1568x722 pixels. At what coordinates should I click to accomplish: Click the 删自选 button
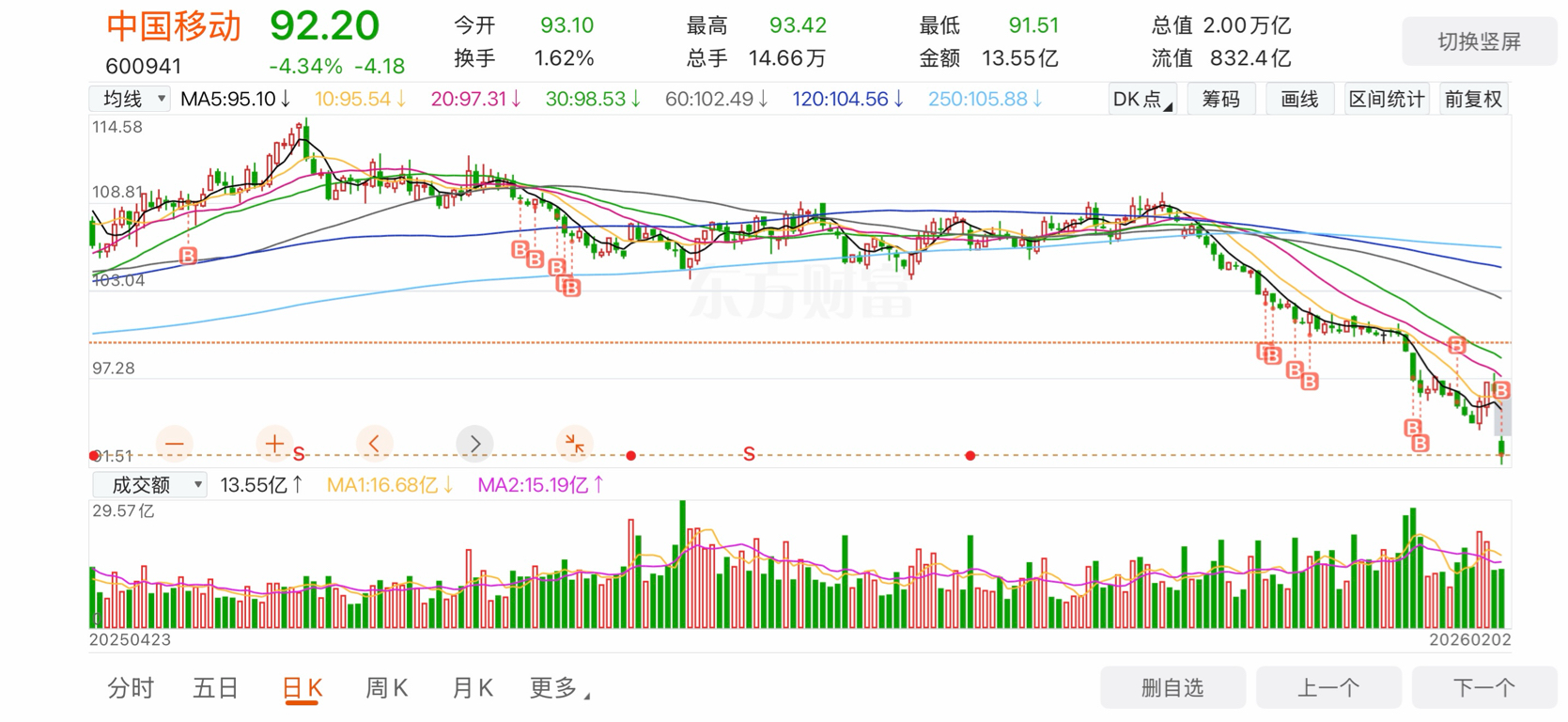[x=1172, y=688]
